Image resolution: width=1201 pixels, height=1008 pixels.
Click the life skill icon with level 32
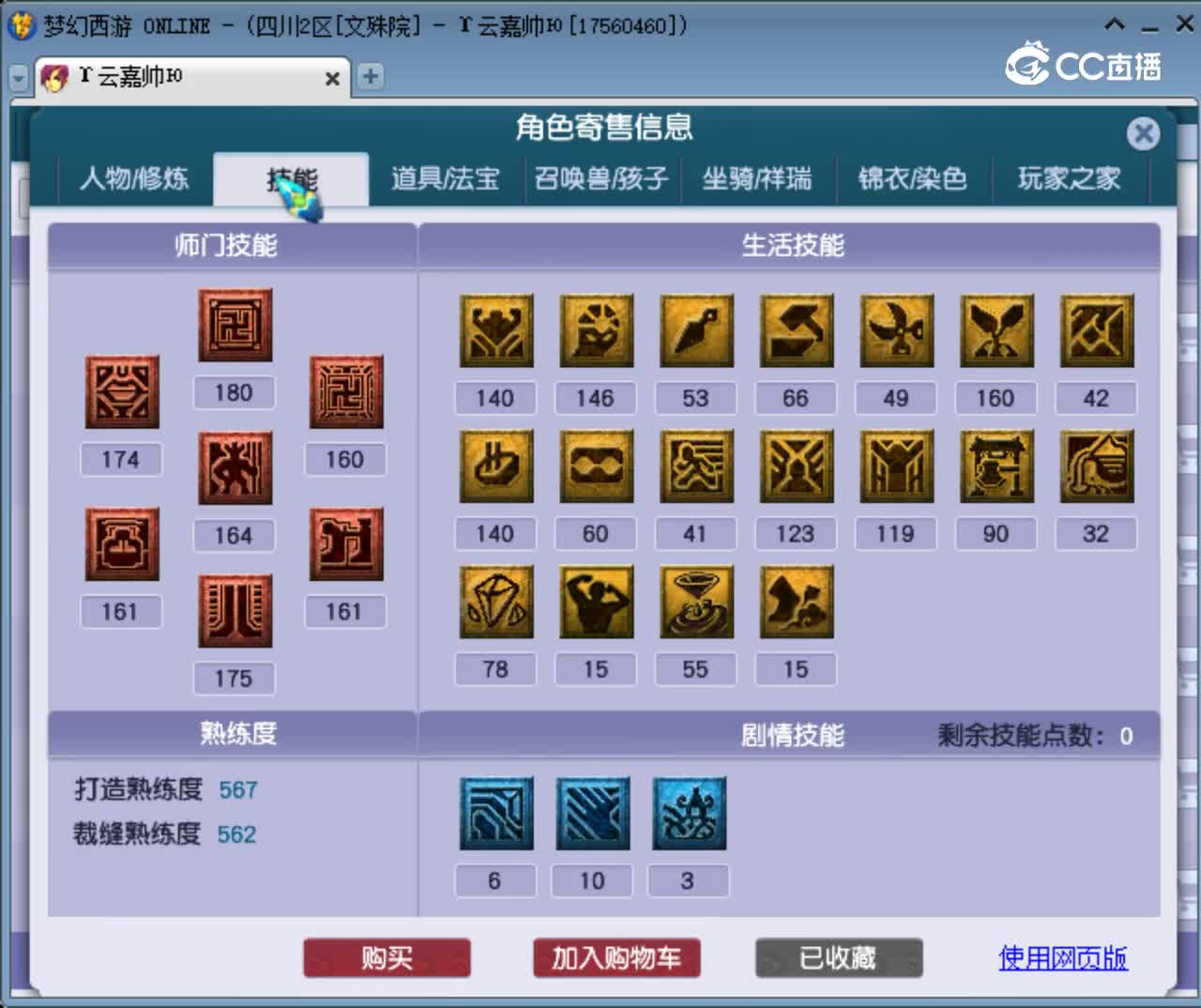[1097, 466]
